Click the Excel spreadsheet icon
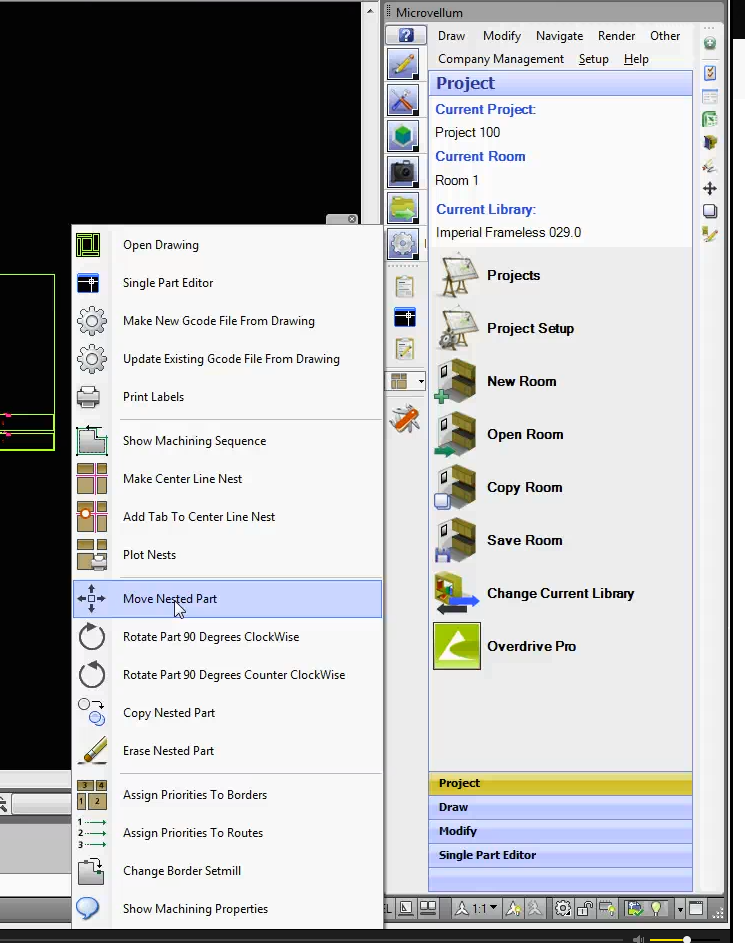The width and height of the screenshot is (745, 943). click(x=710, y=119)
